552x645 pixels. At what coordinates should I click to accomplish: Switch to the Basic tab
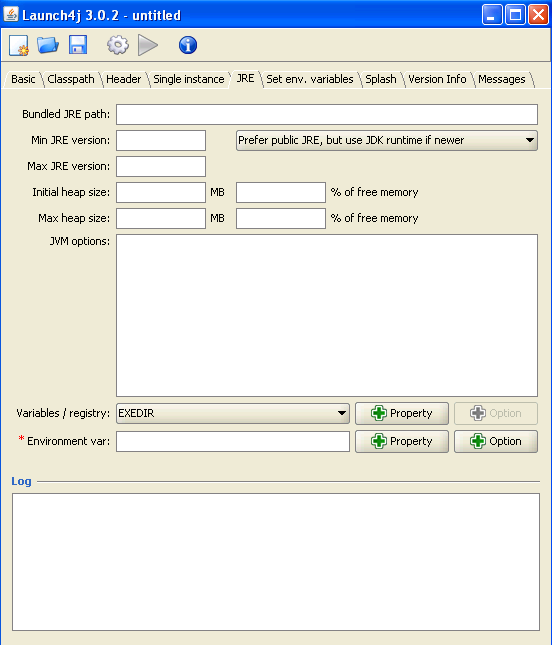click(23, 79)
